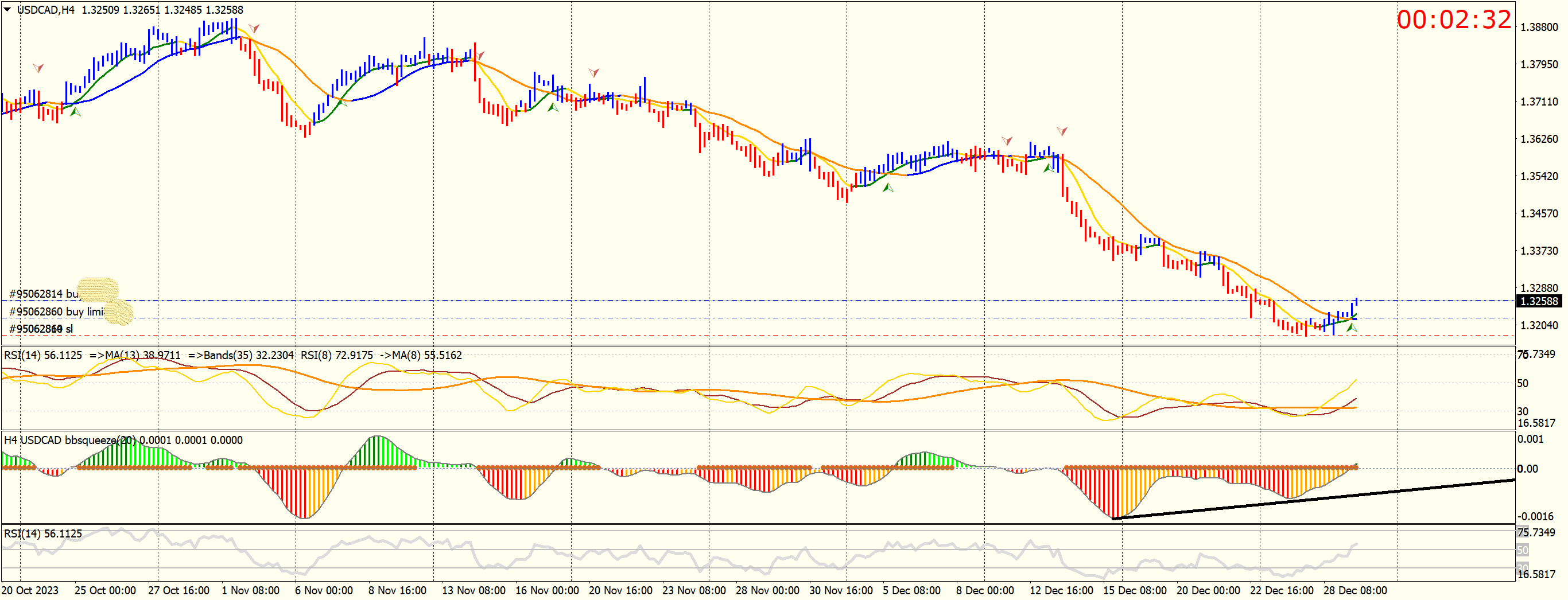
Task: Click the RSI(14) MA Bands indicator label
Action: [232, 354]
